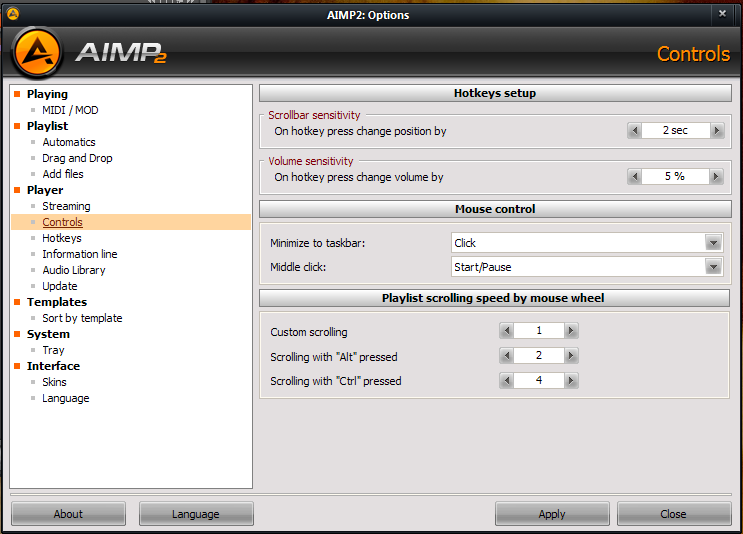Click the Hotkeys setup section header

click(x=495, y=93)
